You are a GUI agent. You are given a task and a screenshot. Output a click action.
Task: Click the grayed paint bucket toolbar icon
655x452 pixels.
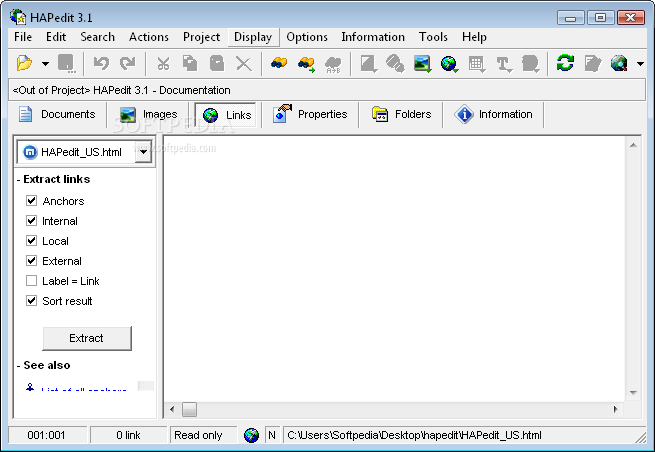pos(395,64)
